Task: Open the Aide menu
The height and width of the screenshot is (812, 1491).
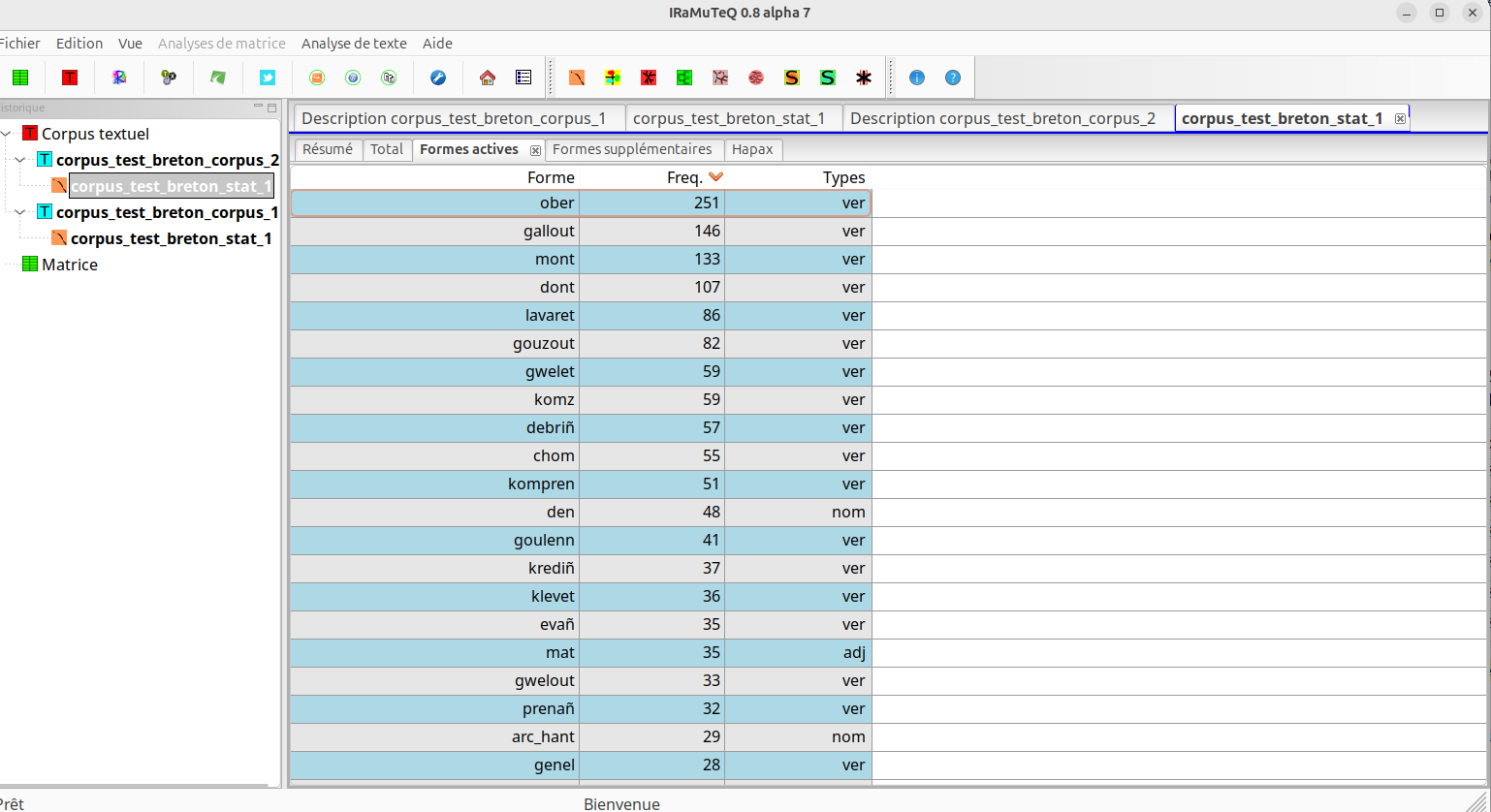Action: pyautogui.click(x=437, y=44)
